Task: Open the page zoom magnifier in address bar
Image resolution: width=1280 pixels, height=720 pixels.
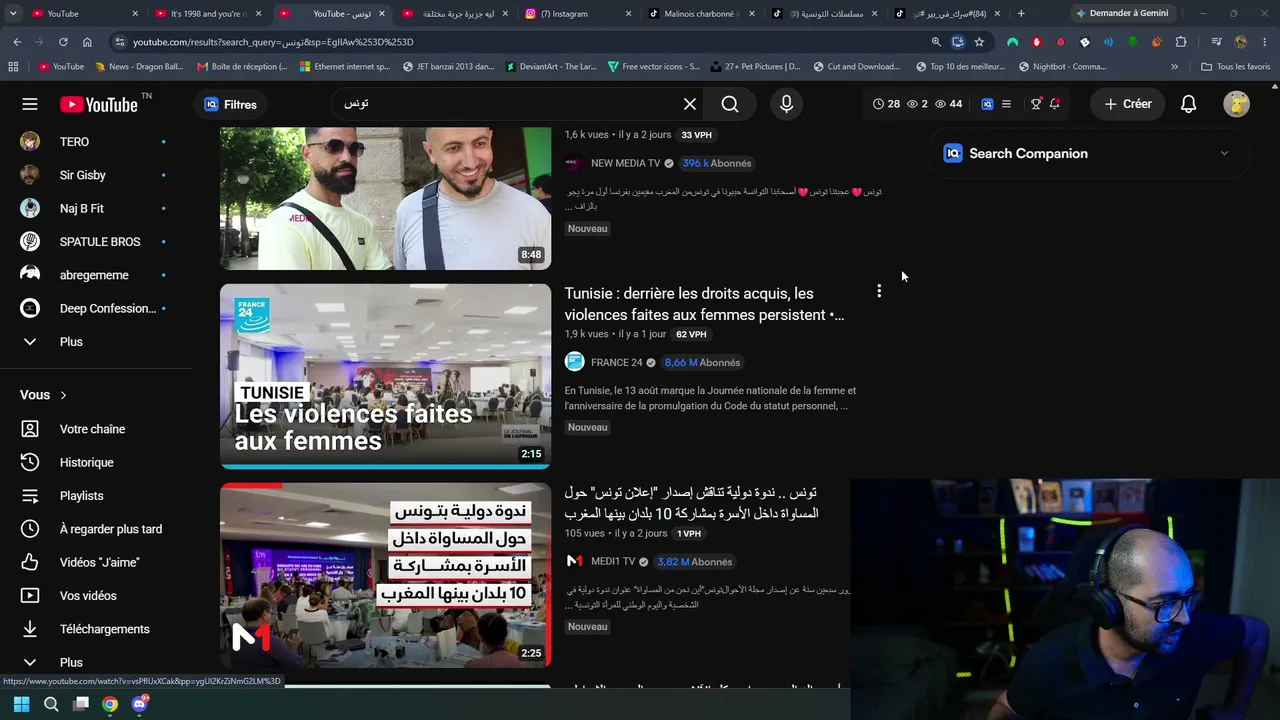Action: (x=936, y=42)
